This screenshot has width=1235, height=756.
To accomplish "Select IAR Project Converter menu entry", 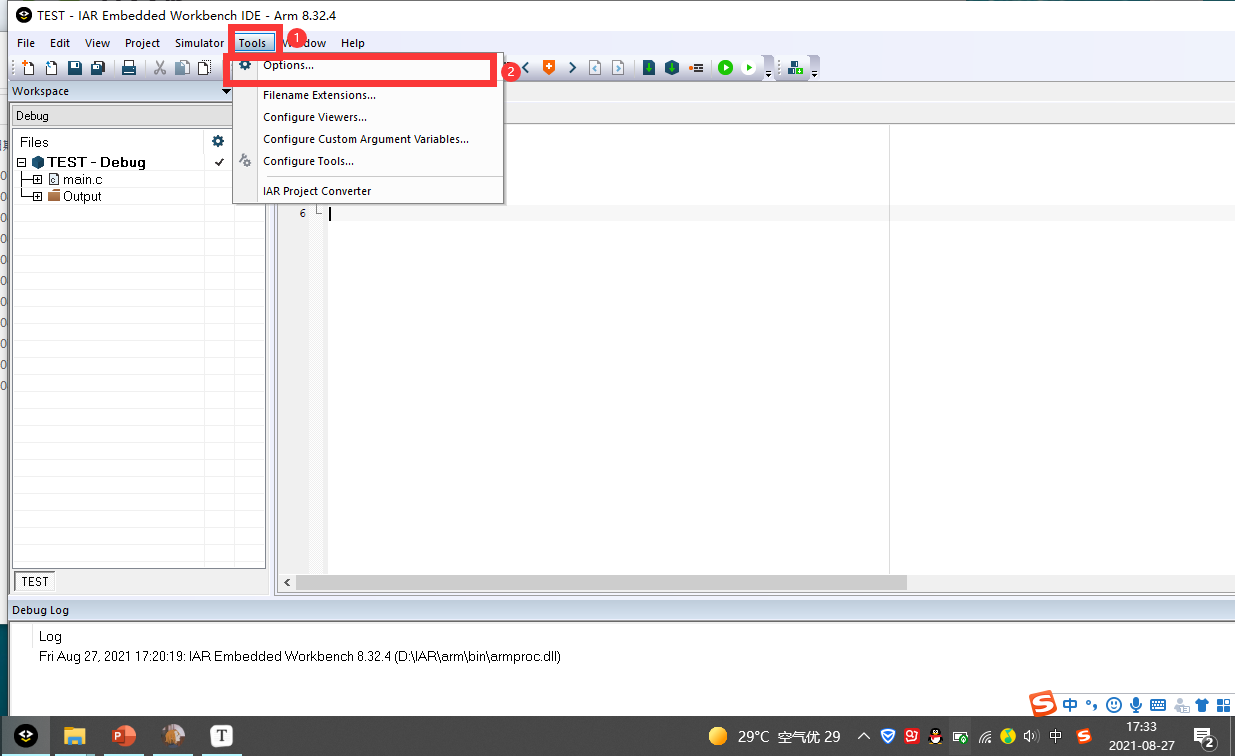I will click(368, 191).
